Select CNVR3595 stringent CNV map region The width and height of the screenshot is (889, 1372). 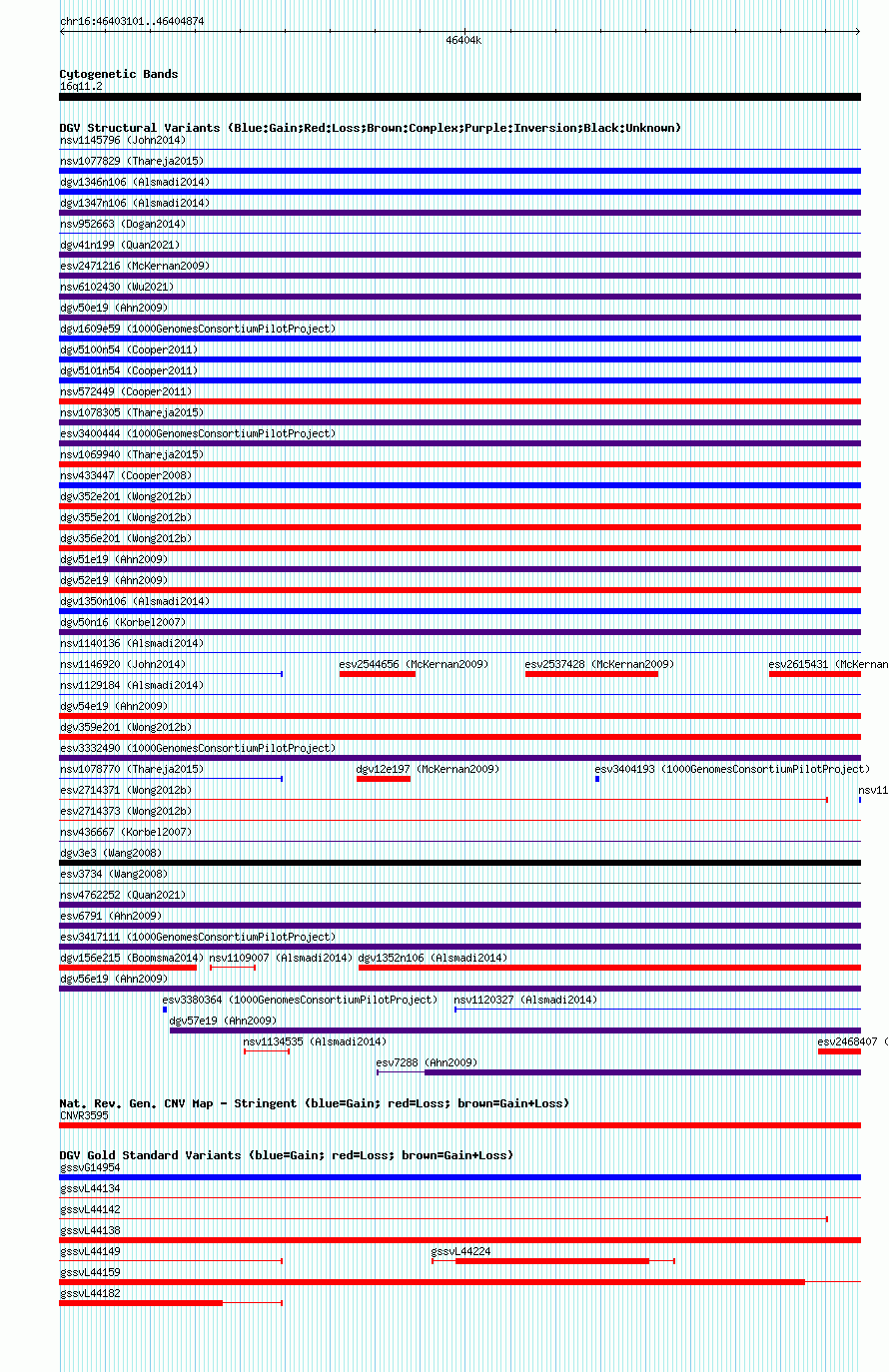[459, 1125]
